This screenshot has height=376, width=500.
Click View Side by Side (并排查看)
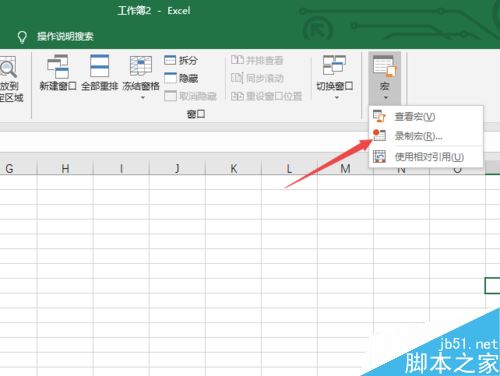click(257, 60)
